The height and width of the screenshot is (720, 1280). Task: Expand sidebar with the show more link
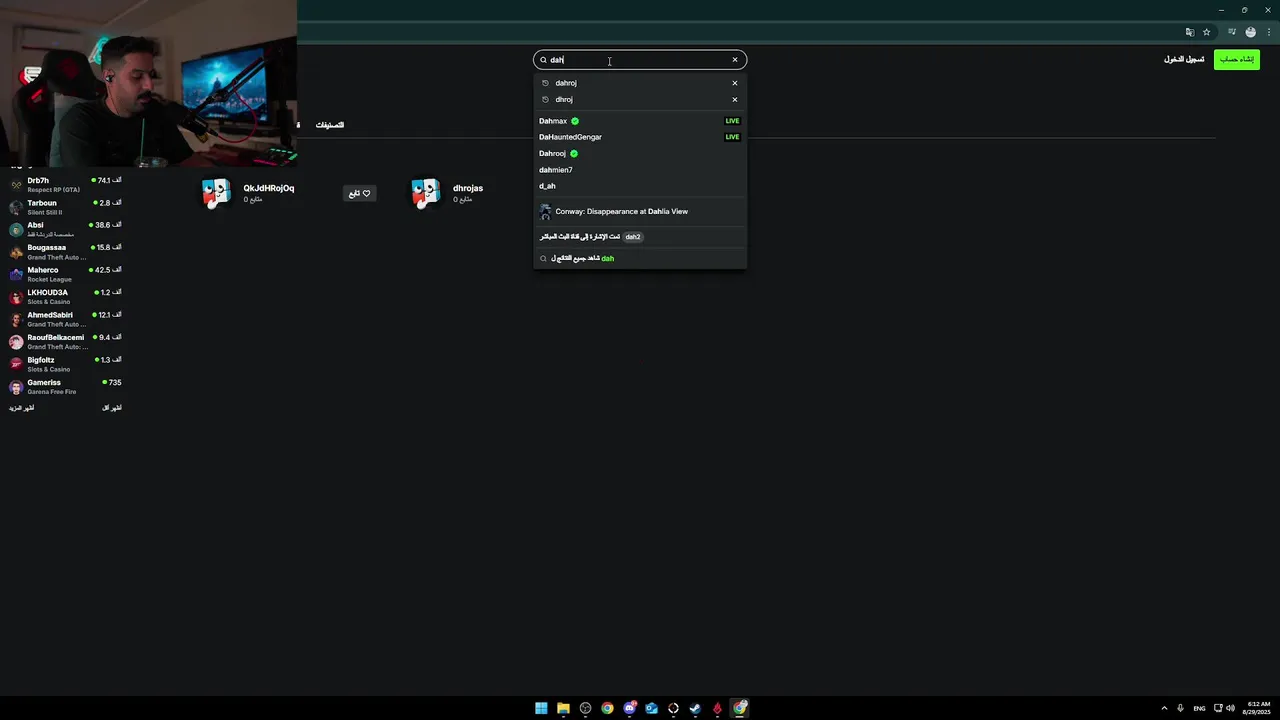pyautogui.click(x=22, y=408)
